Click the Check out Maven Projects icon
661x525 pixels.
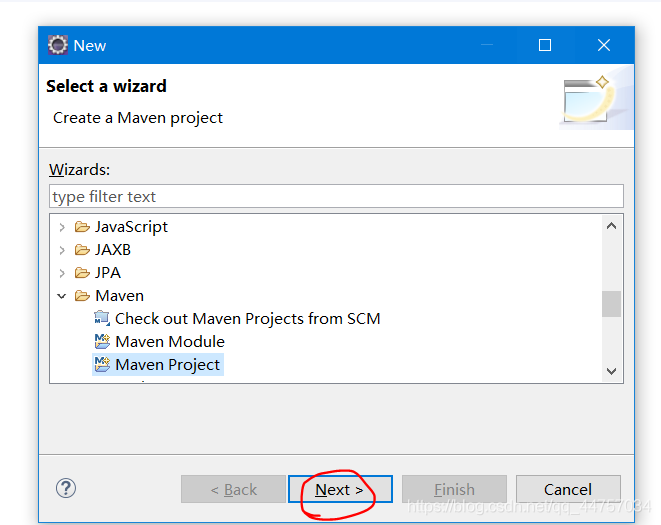102,318
